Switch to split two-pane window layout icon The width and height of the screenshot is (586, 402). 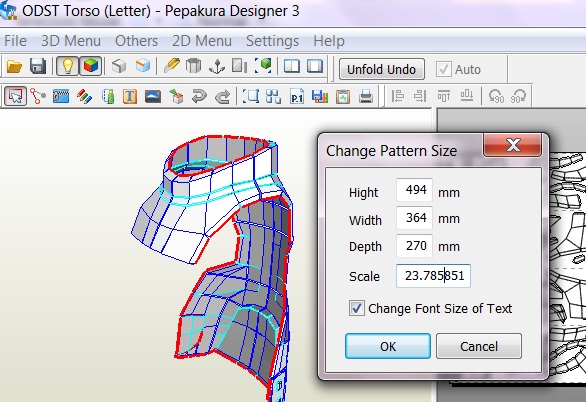(x=292, y=66)
